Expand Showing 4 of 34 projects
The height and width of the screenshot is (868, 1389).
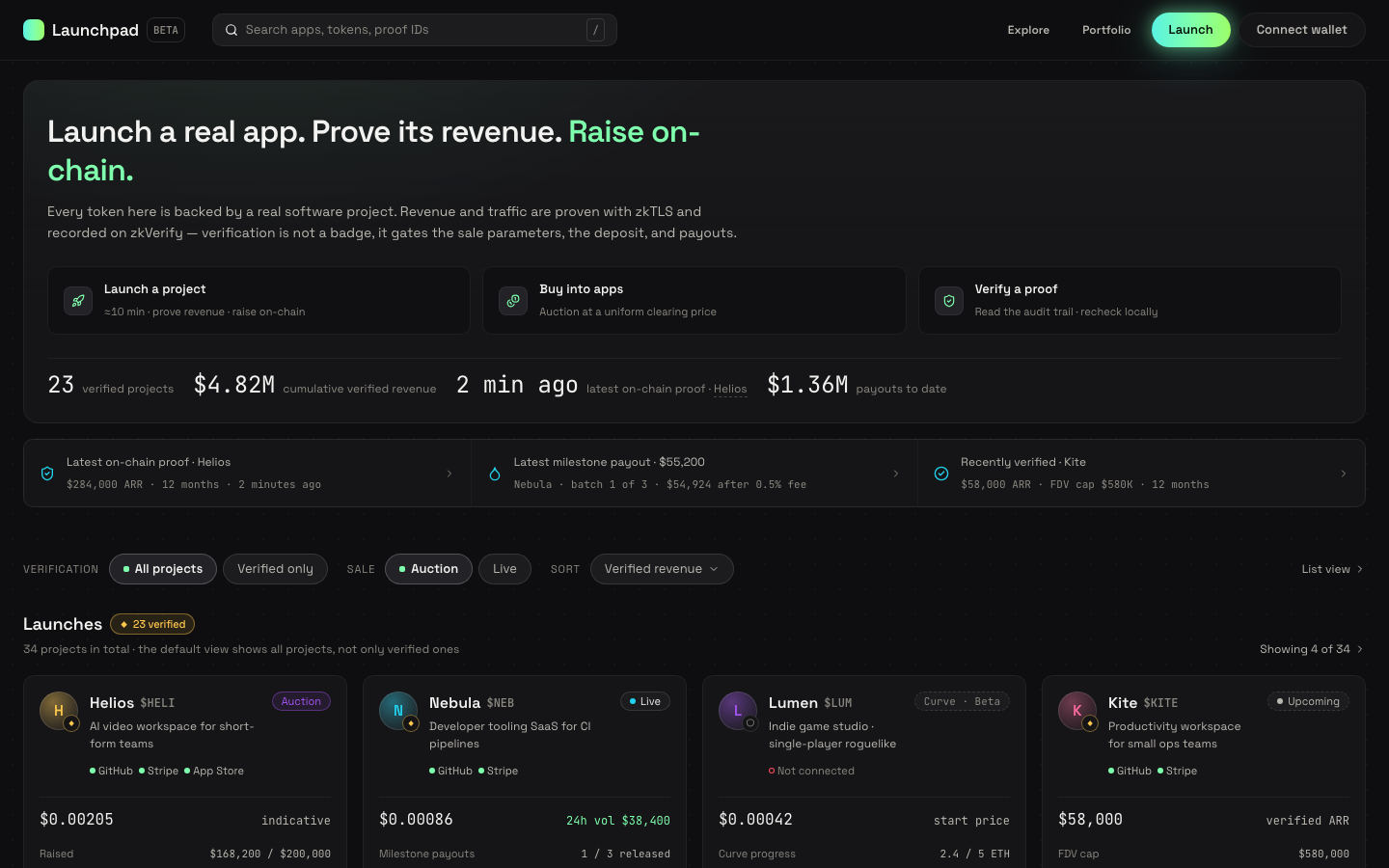pyautogui.click(x=1312, y=649)
